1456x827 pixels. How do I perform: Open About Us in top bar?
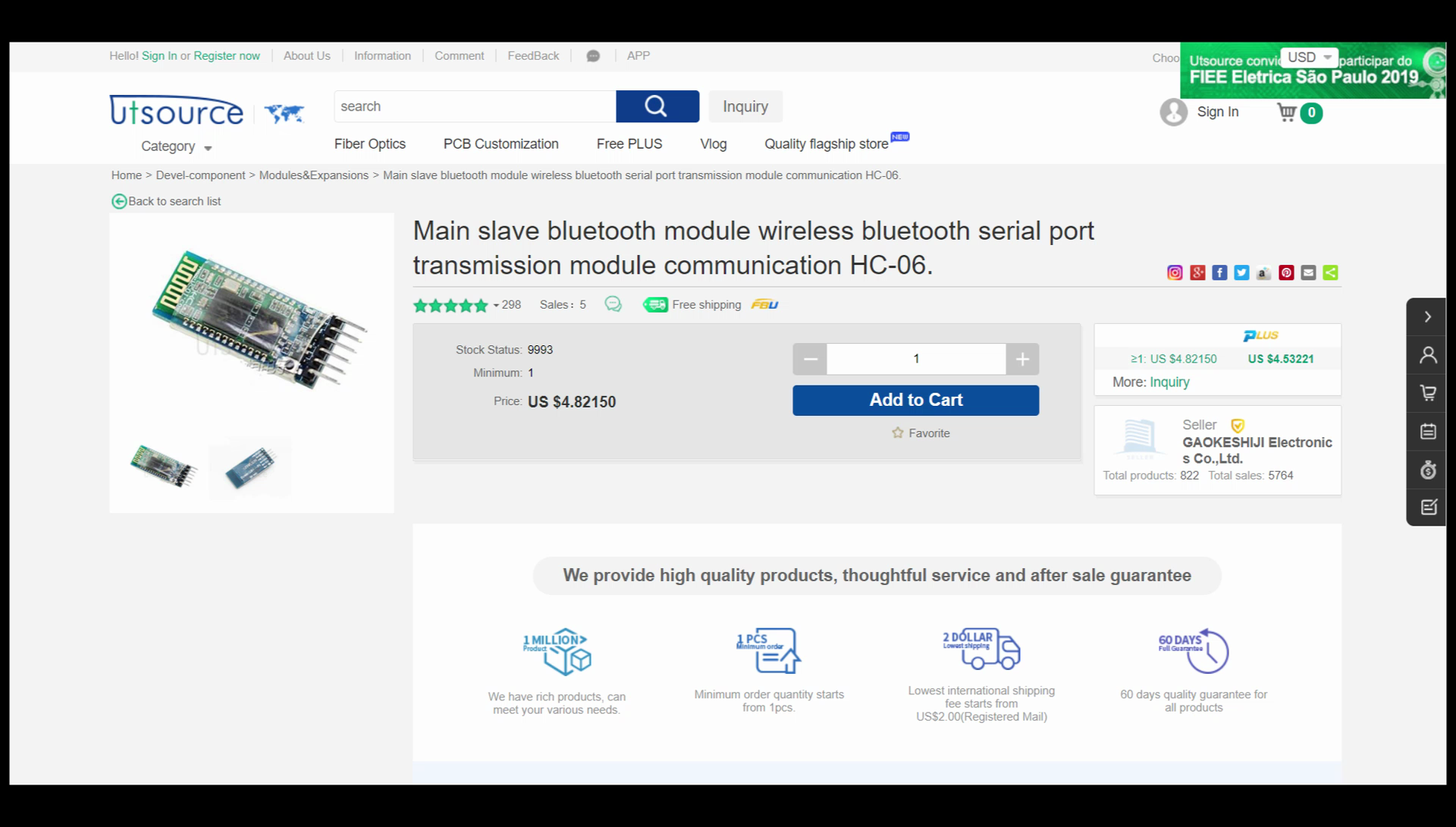pos(307,56)
